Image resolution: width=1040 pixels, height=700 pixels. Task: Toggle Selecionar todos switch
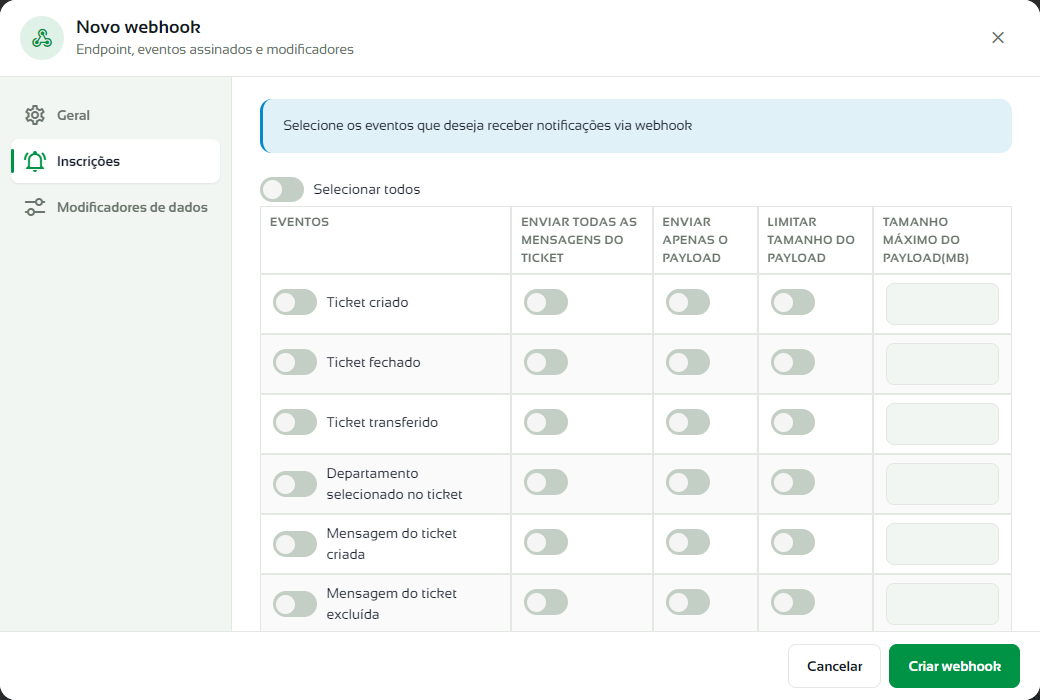pyautogui.click(x=282, y=189)
